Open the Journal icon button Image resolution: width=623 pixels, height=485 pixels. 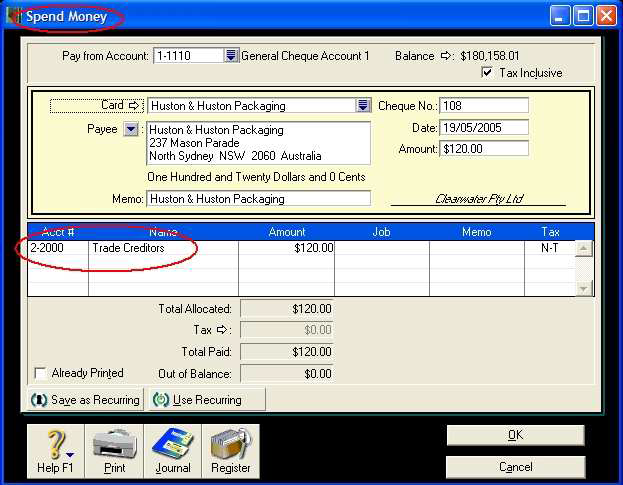point(173,451)
